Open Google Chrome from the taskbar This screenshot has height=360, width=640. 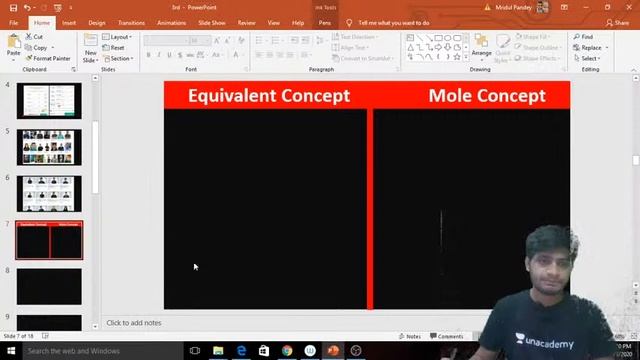click(287, 351)
